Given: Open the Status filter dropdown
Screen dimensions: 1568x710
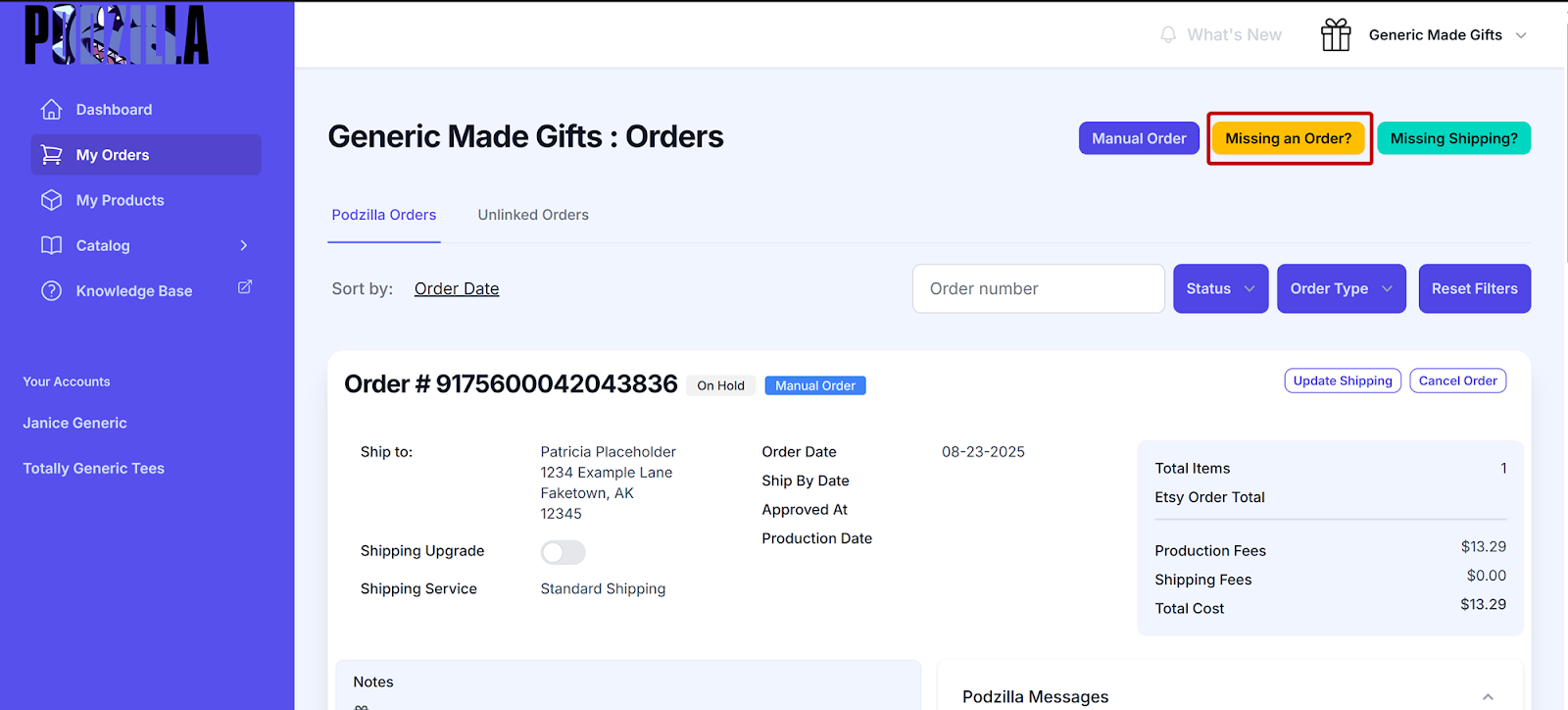Looking at the screenshot, I should 1220,288.
